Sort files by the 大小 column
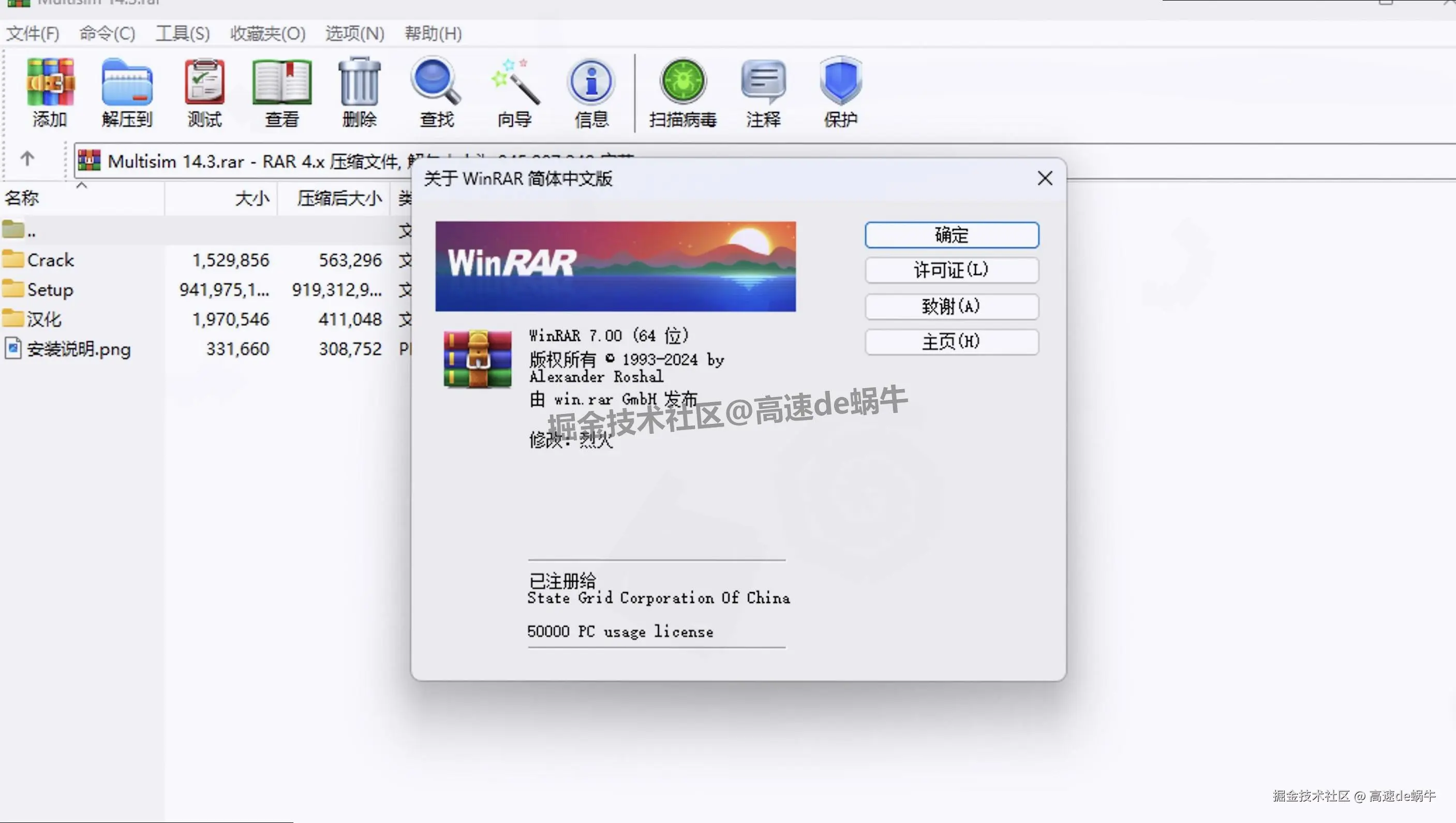The image size is (1456, 823). 251,198
